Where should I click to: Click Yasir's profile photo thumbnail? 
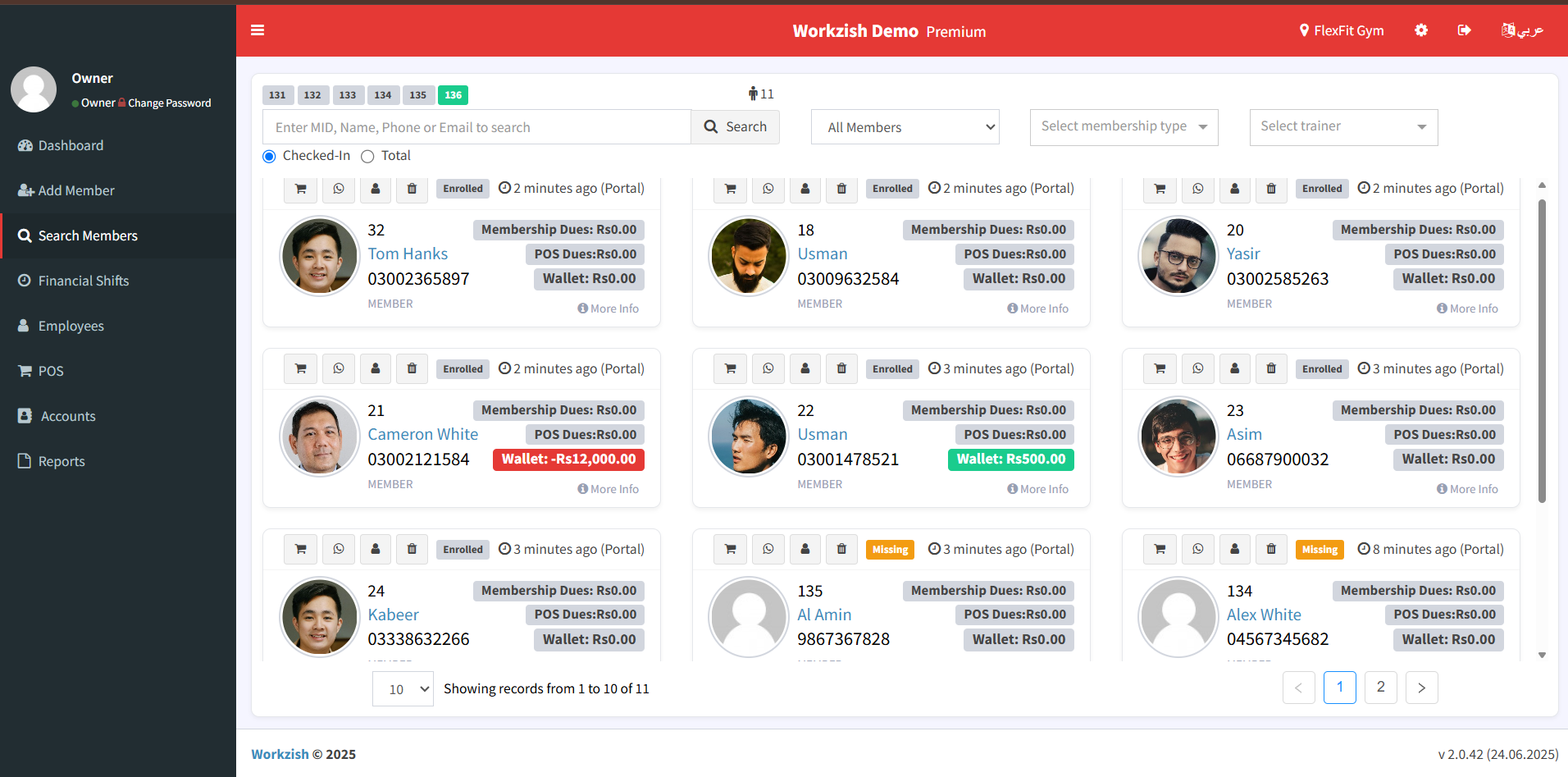pyautogui.click(x=1178, y=255)
